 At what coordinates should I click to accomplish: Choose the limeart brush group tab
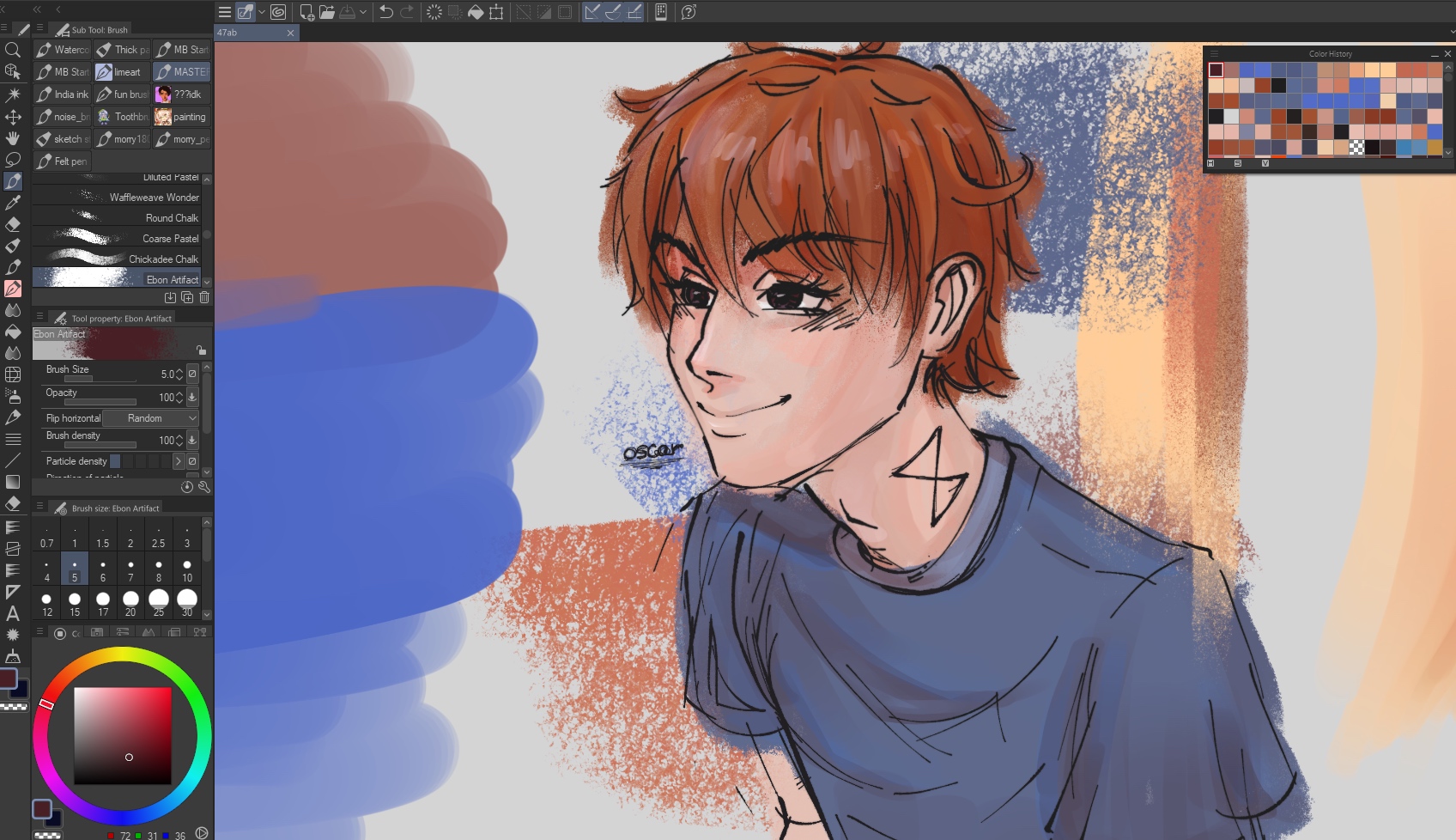coord(122,72)
